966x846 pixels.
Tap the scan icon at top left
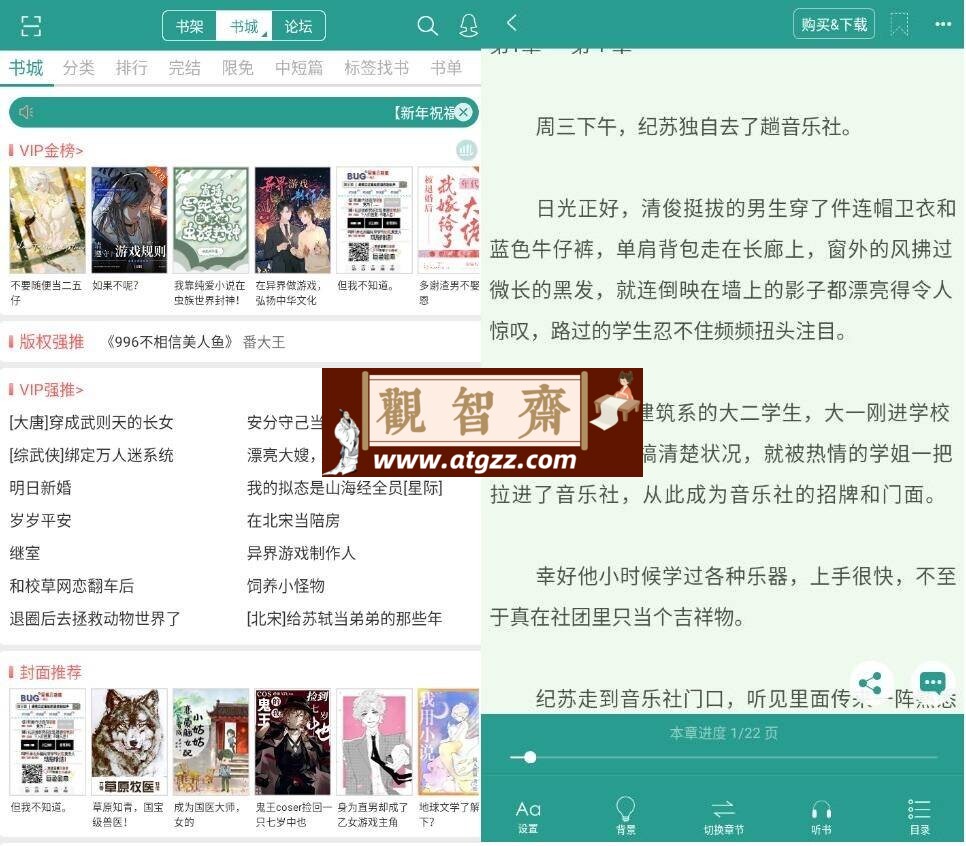coord(30,26)
